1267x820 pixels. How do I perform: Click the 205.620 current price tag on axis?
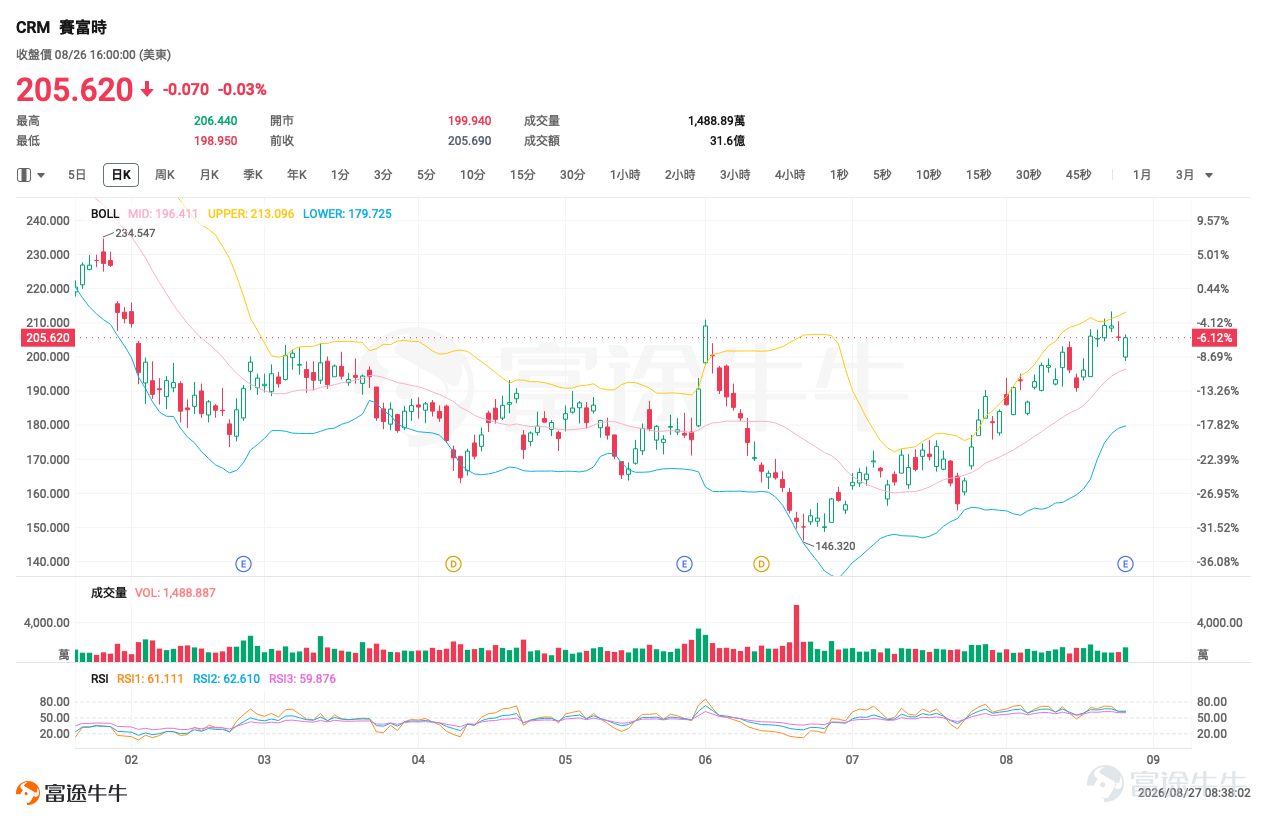click(46, 338)
